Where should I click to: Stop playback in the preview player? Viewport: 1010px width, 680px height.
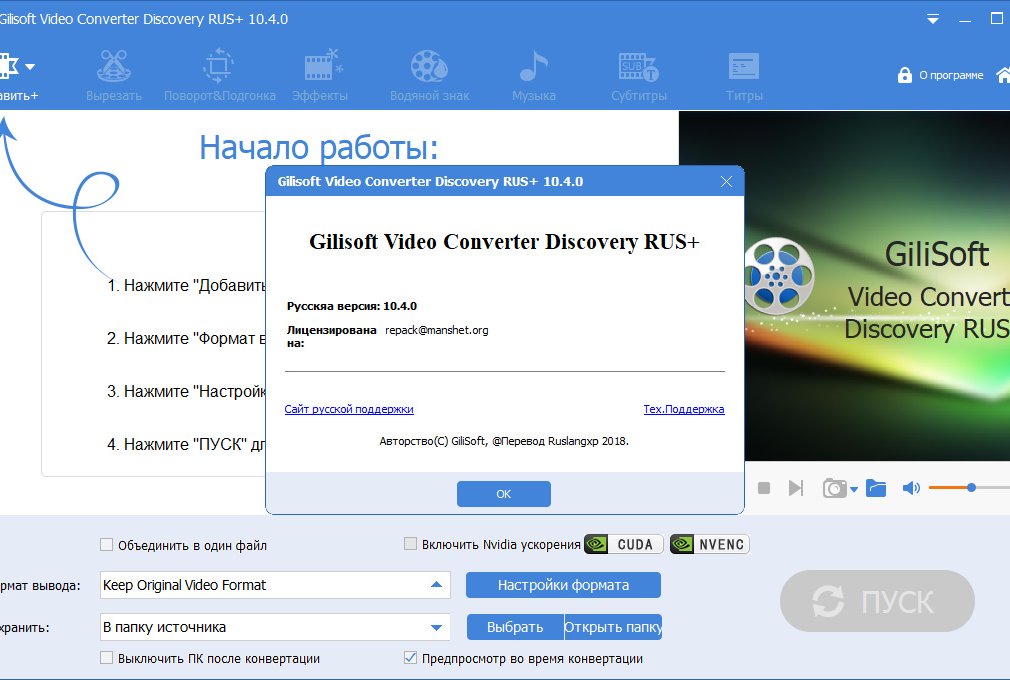click(x=764, y=488)
